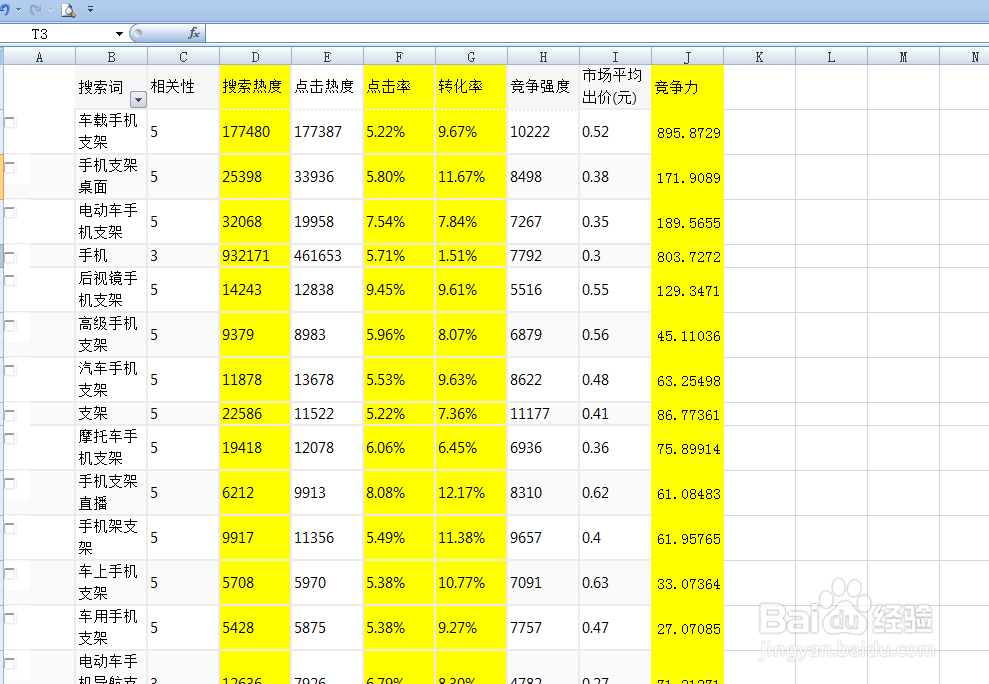
Task: Tick the checkbox beside 车用手机支架 row
Action: click(x=9, y=618)
